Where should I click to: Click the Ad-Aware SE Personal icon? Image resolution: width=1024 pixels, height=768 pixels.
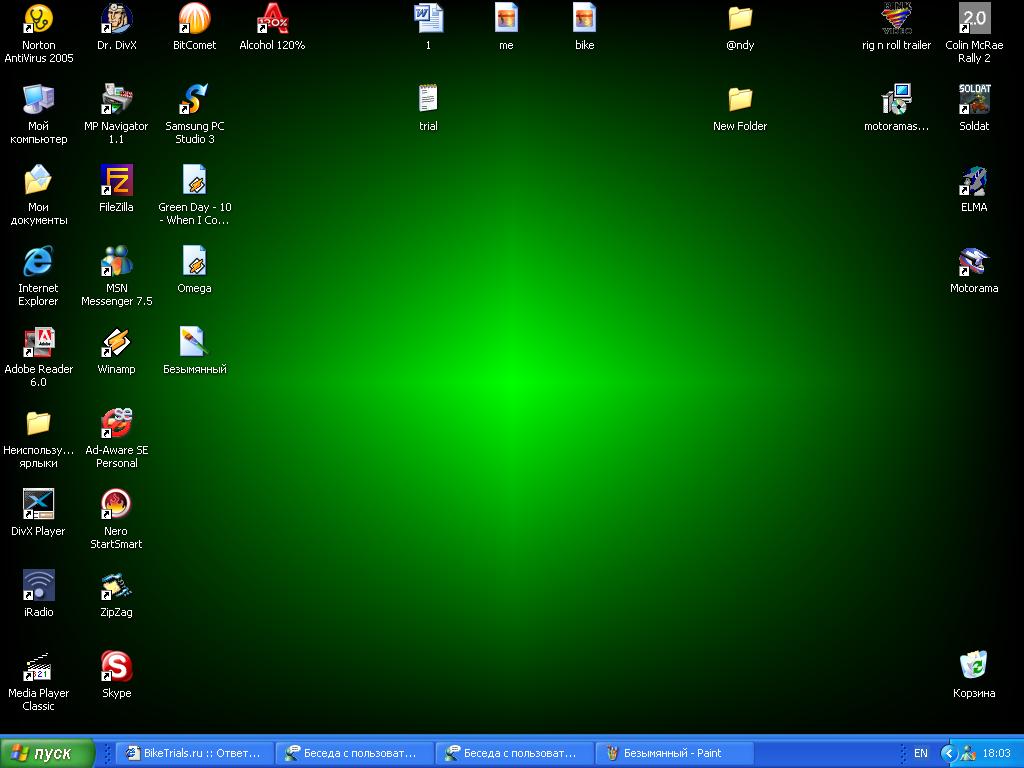[x=116, y=424]
